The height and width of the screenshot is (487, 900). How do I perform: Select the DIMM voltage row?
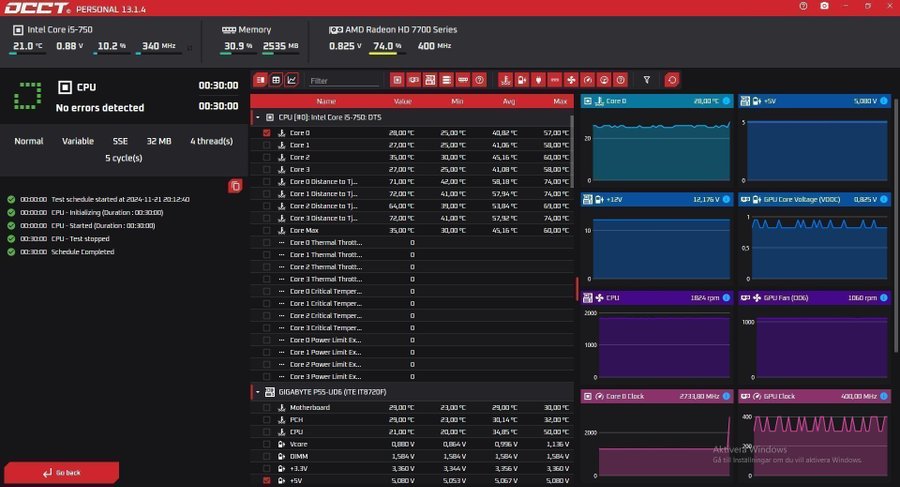(x=412, y=456)
